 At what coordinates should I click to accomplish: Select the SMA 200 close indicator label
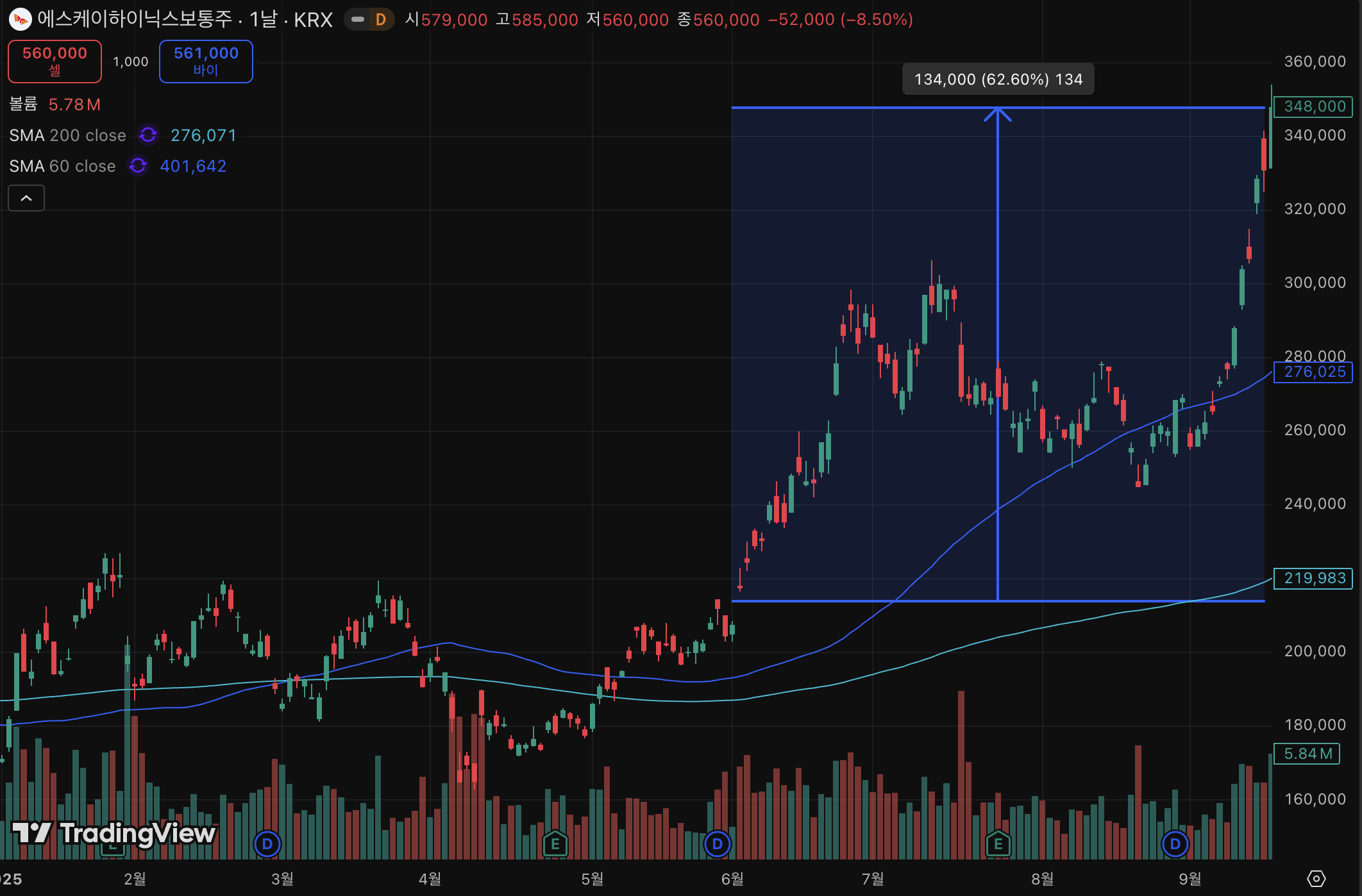coord(67,135)
